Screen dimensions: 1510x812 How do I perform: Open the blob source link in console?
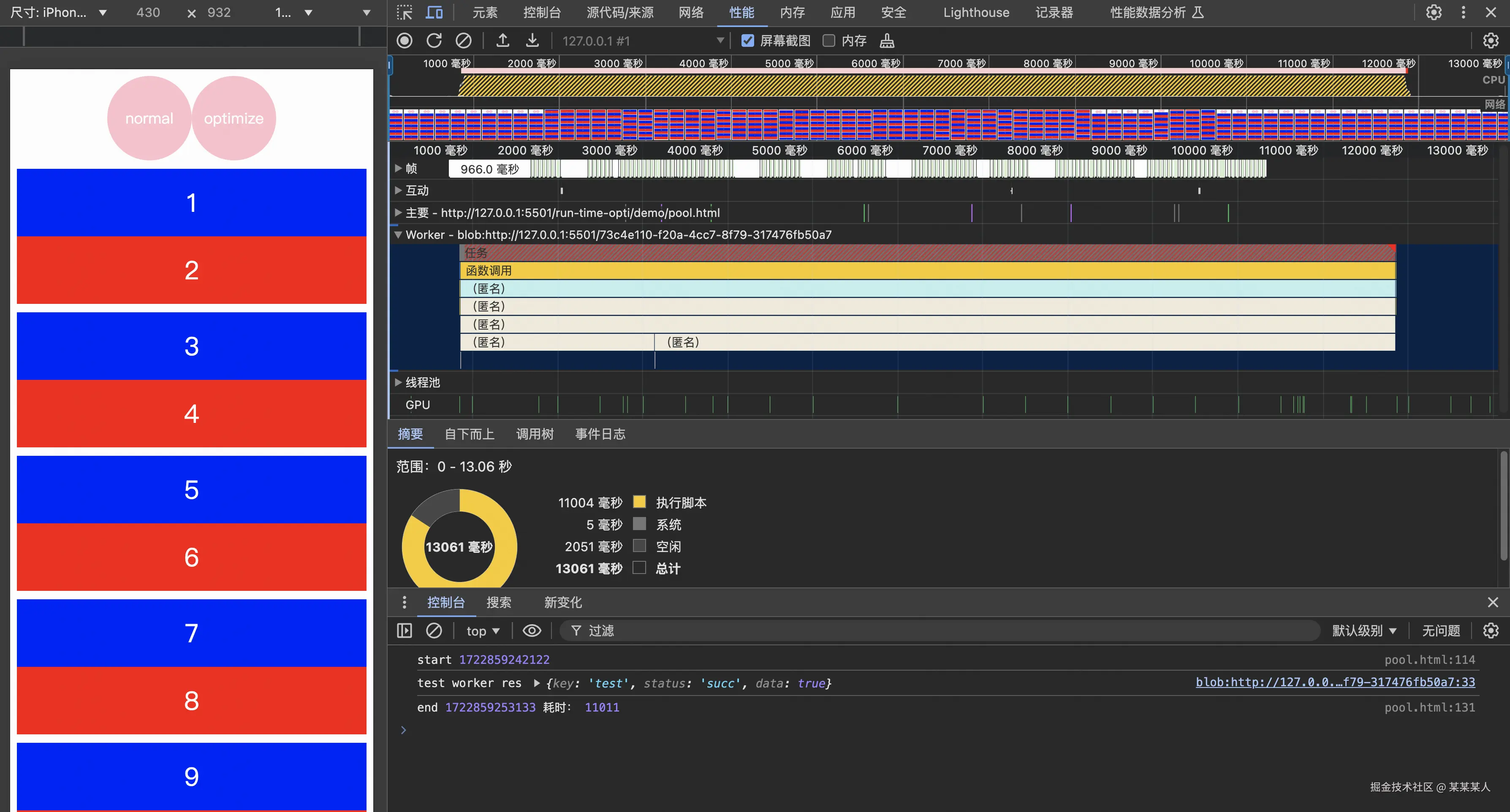pos(1335,682)
